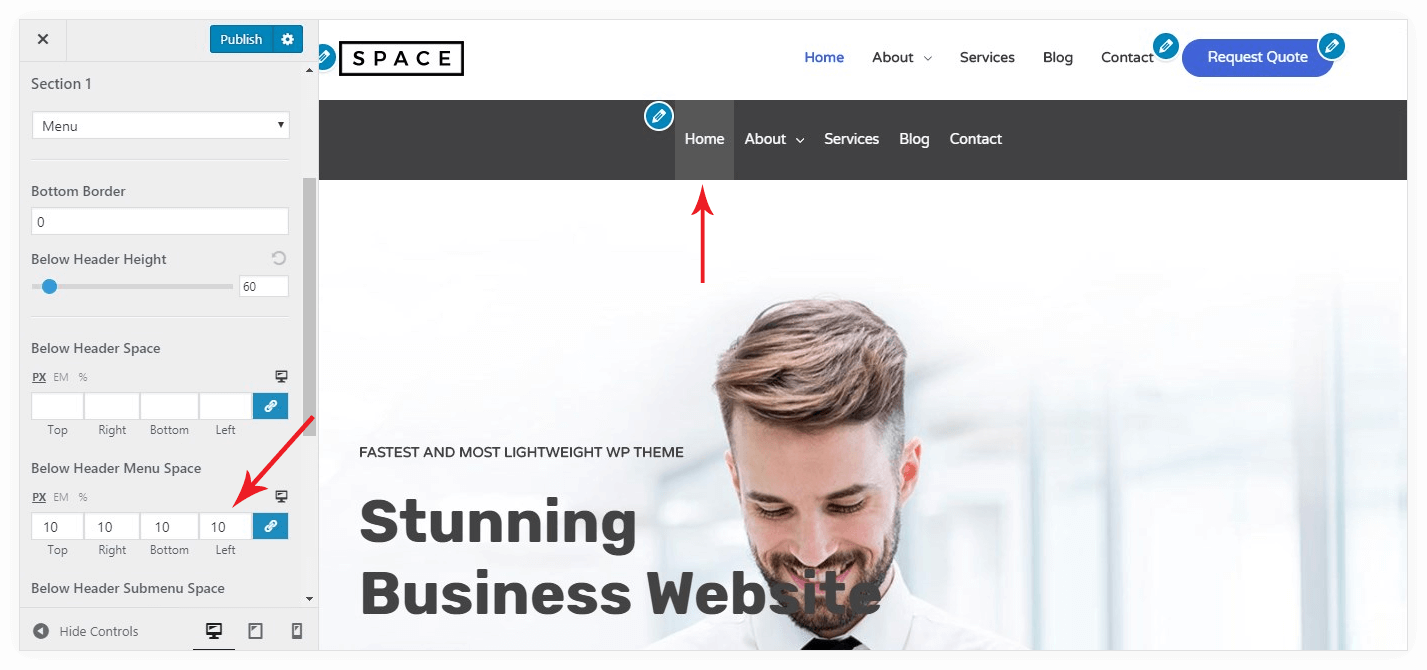
Task: Click the Below Header Height slider handle
Action: coord(49,286)
